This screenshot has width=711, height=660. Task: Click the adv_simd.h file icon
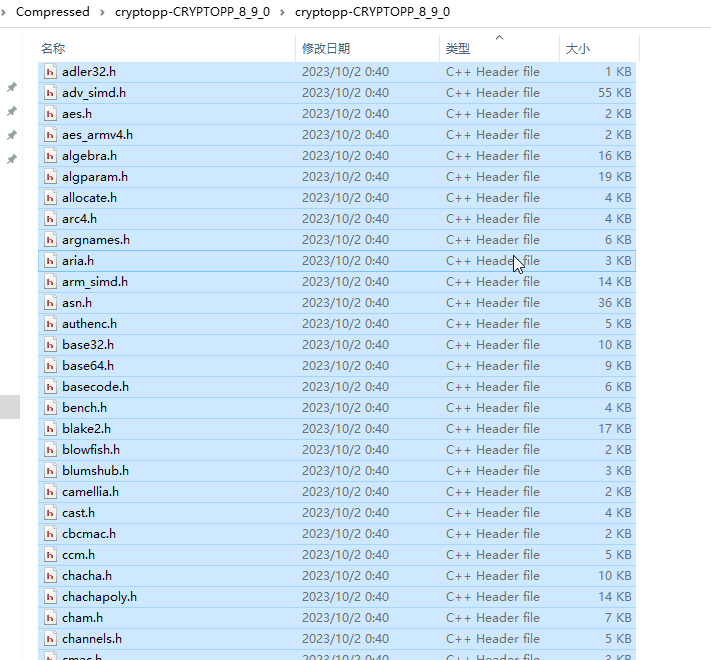[x=50, y=93]
